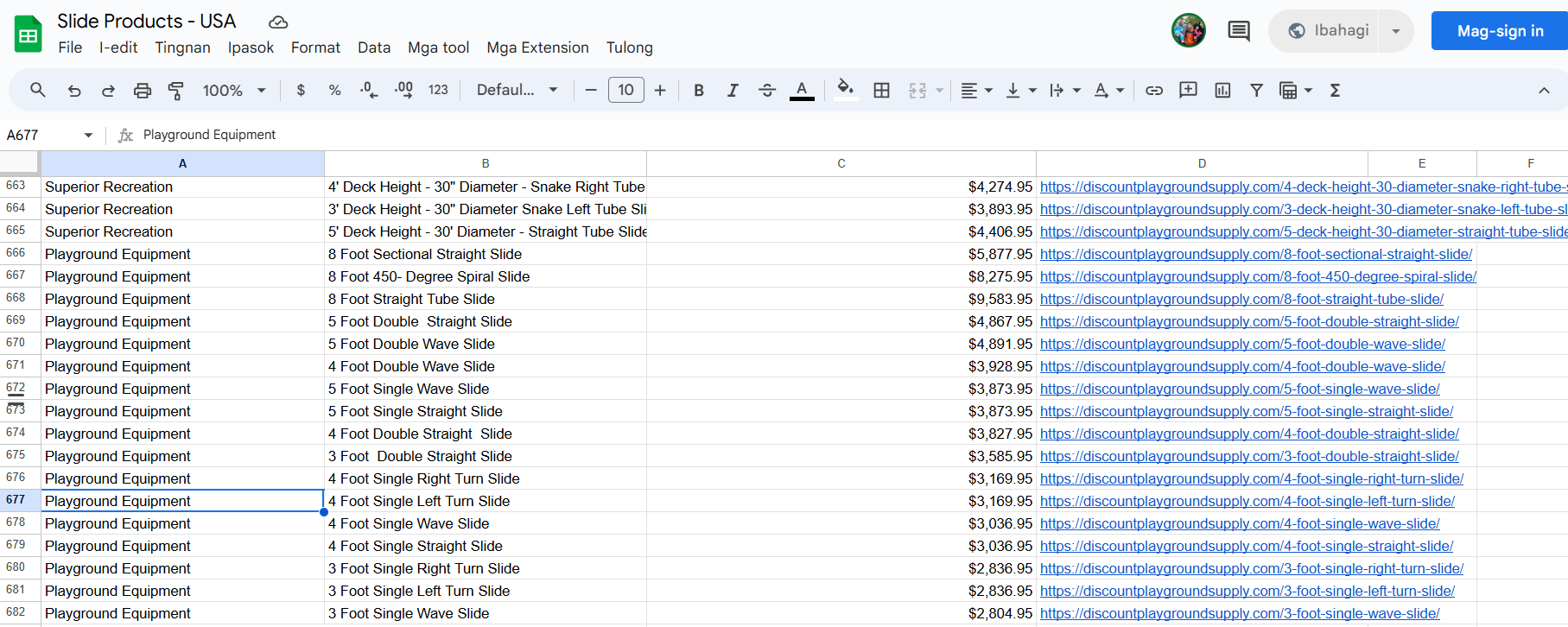Open the 8-foot-sectional-straight-slide link
This screenshot has width=1568, height=627.
pos(1256,254)
